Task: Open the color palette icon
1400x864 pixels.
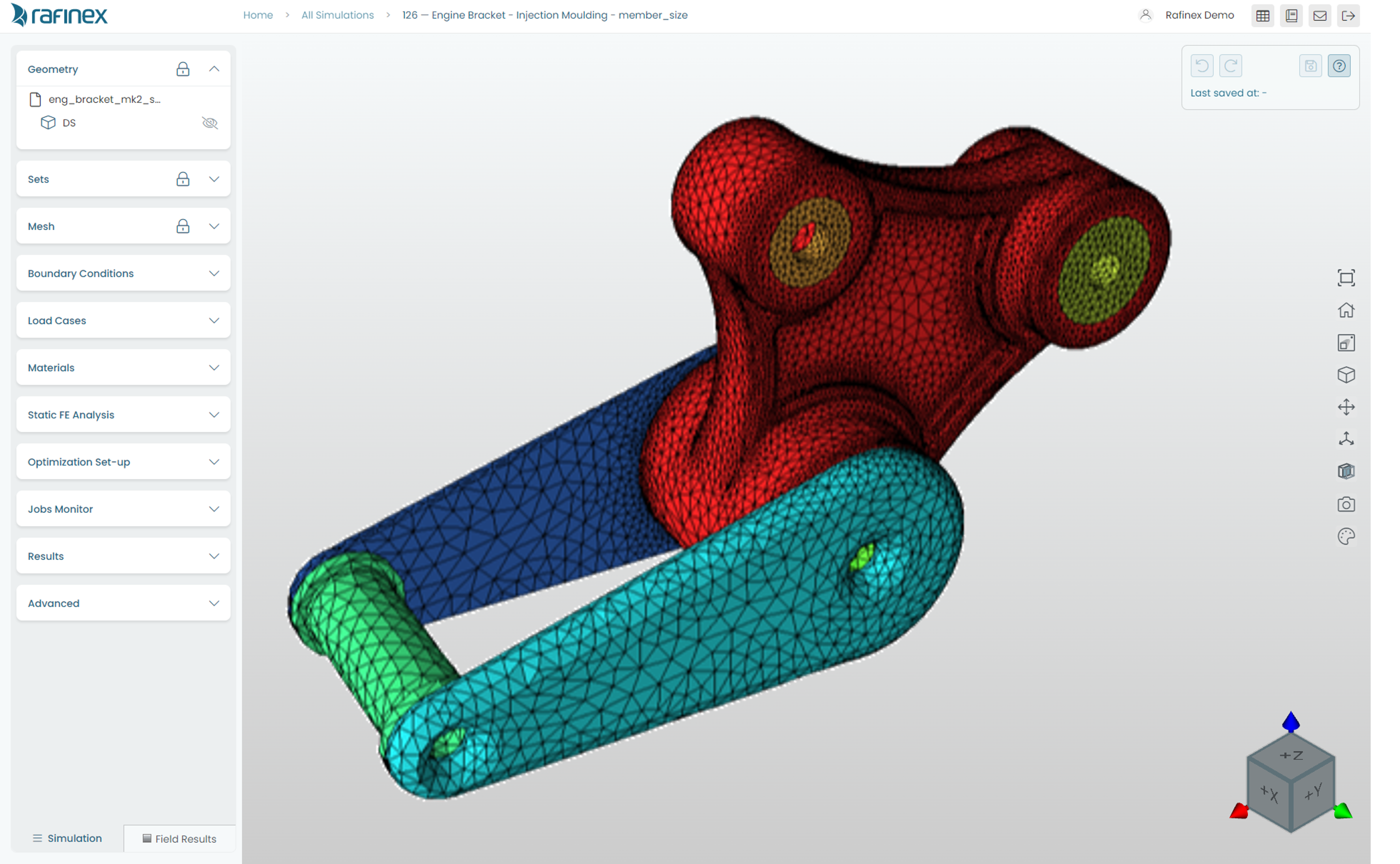Action: (1346, 537)
